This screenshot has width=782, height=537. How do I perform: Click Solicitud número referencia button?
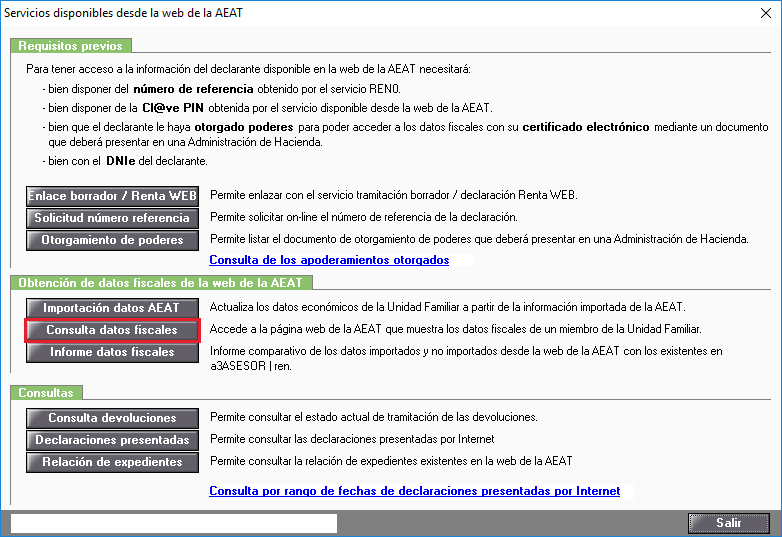pyautogui.click(x=112, y=218)
